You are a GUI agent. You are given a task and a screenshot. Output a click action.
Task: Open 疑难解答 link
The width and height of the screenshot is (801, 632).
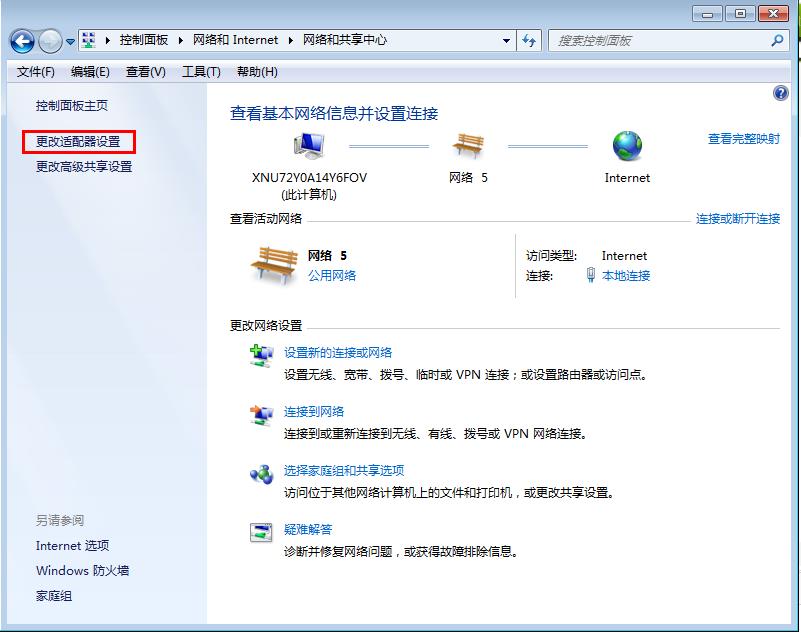(x=308, y=529)
